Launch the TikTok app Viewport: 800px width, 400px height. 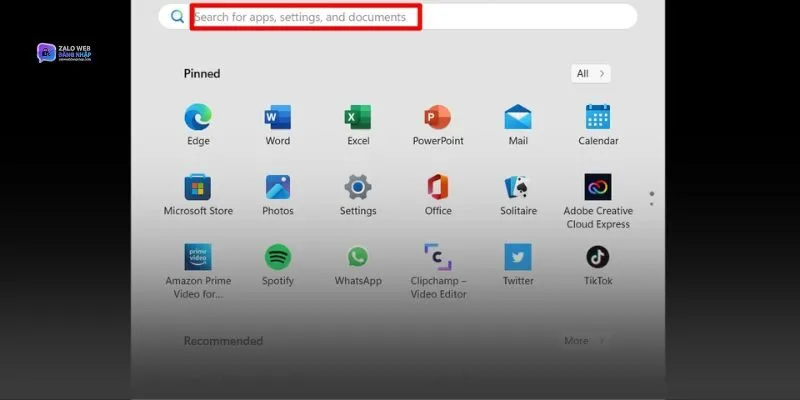598,258
